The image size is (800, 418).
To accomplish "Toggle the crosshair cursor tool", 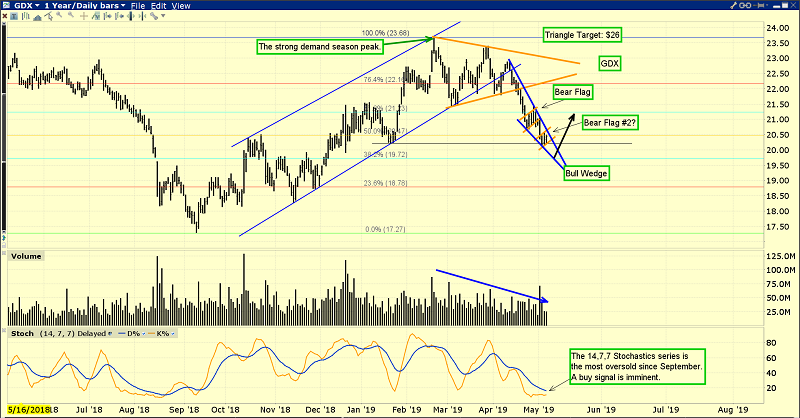I will point(84,16).
